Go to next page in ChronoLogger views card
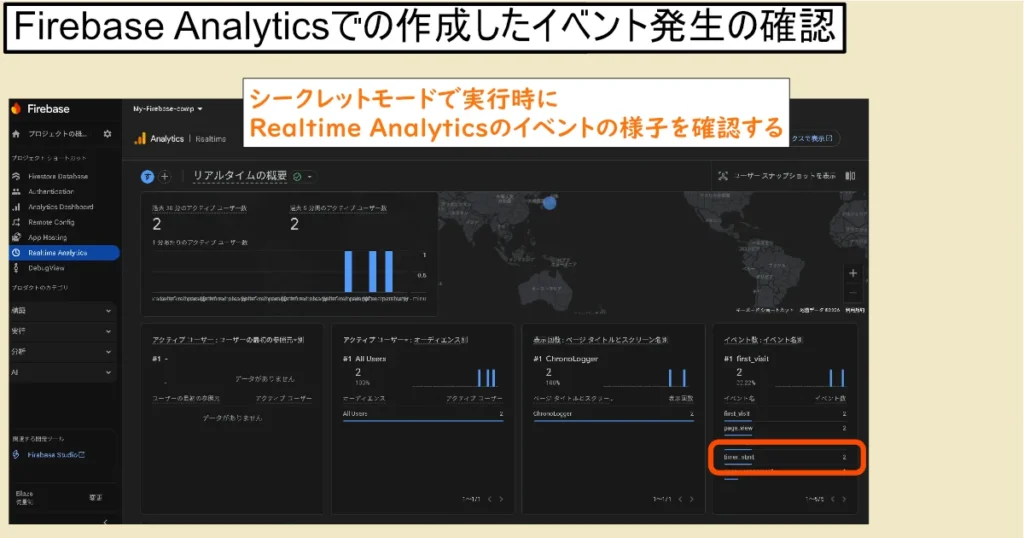The height and width of the screenshot is (538, 1024). click(692, 499)
